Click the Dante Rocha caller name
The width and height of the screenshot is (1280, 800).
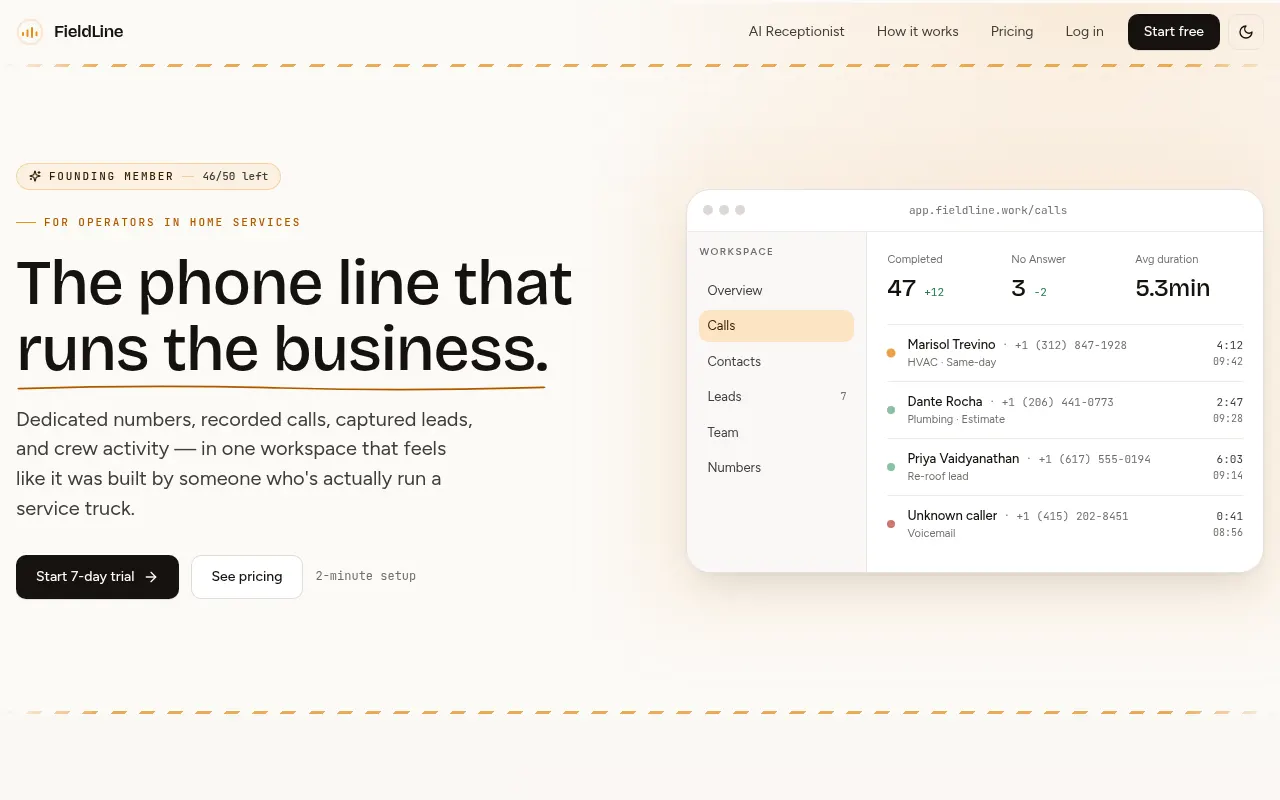pyautogui.click(x=945, y=402)
